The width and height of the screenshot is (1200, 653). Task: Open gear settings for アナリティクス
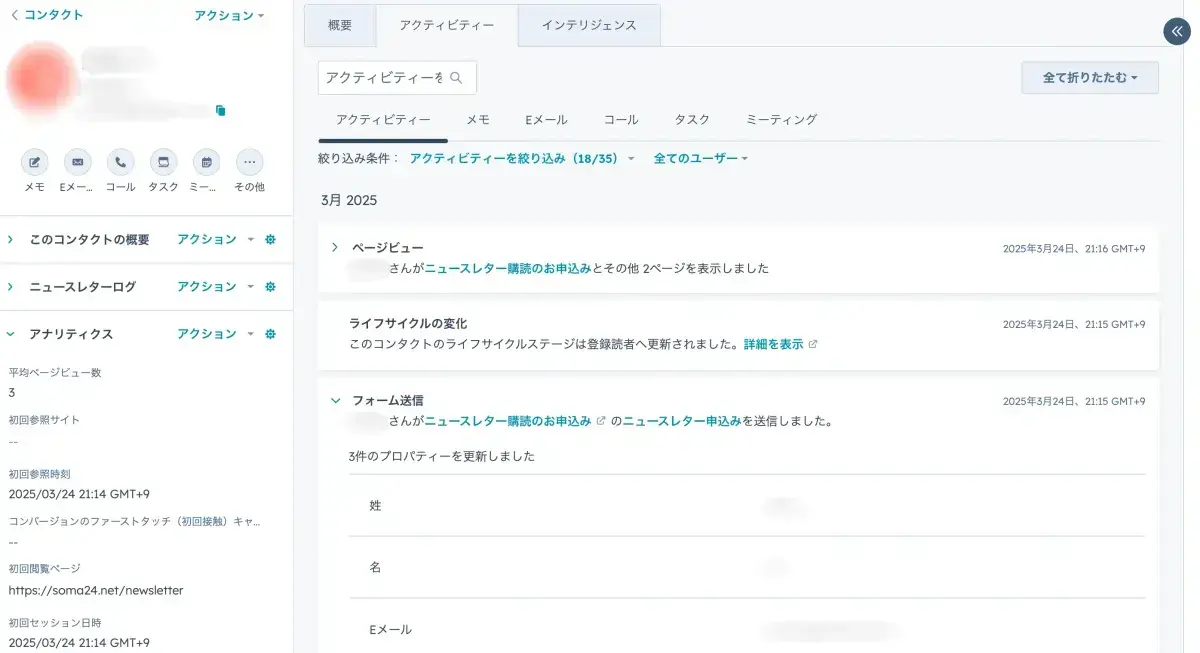click(x=270, y=334)
